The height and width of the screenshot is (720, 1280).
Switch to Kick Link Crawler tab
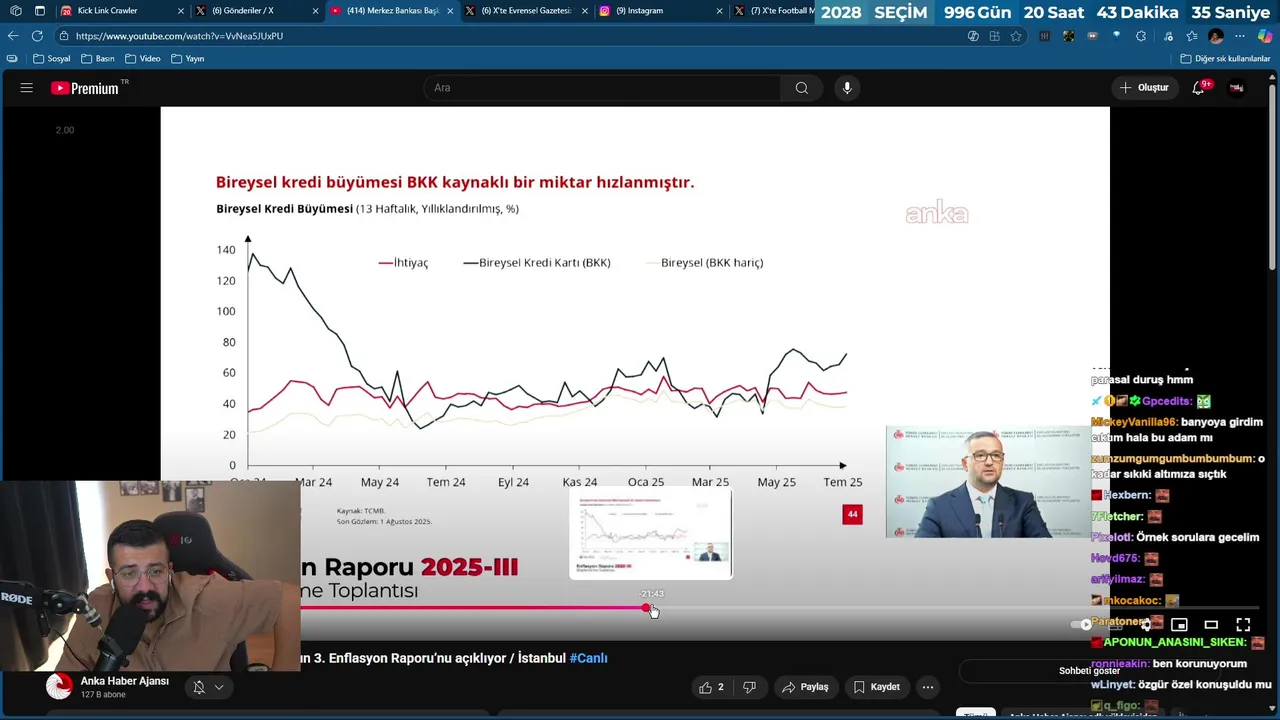(x=122, y=11)
